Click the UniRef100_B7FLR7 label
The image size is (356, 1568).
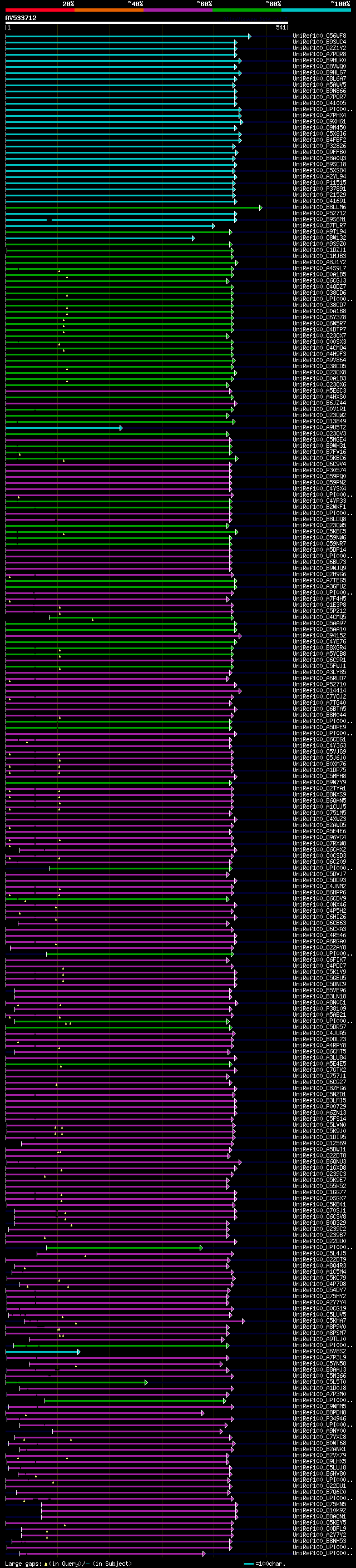point(319,226)
